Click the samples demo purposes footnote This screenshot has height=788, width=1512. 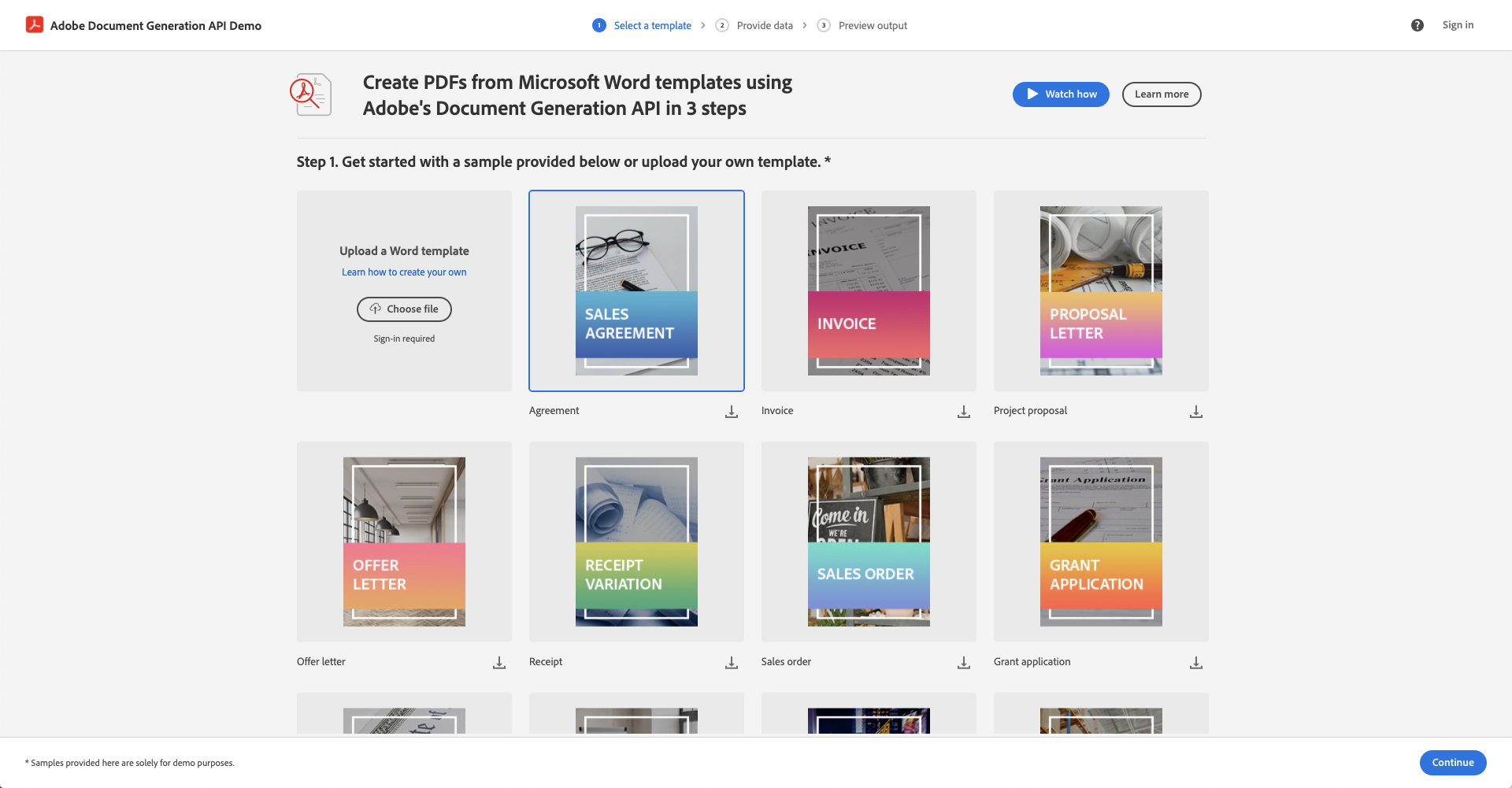click(x=130, y=763)
